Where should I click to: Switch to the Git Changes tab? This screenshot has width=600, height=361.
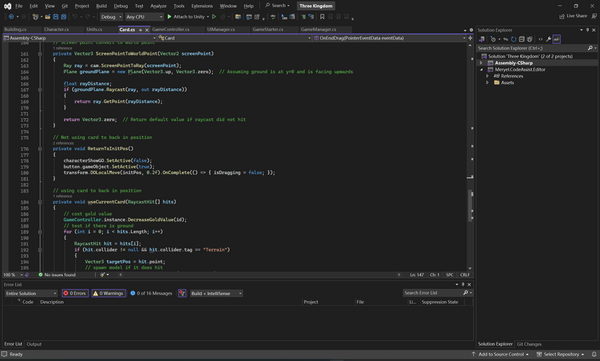coord(529,344)
